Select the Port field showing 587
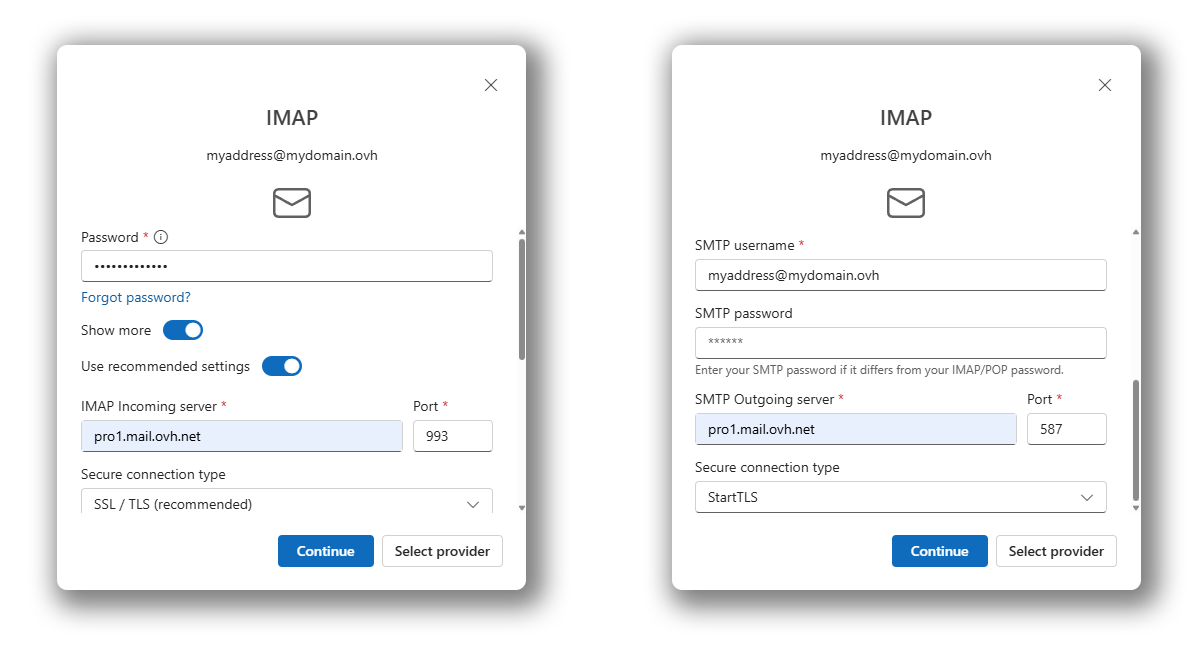This screenshot has width=1200, height=650. (1066, 429)
